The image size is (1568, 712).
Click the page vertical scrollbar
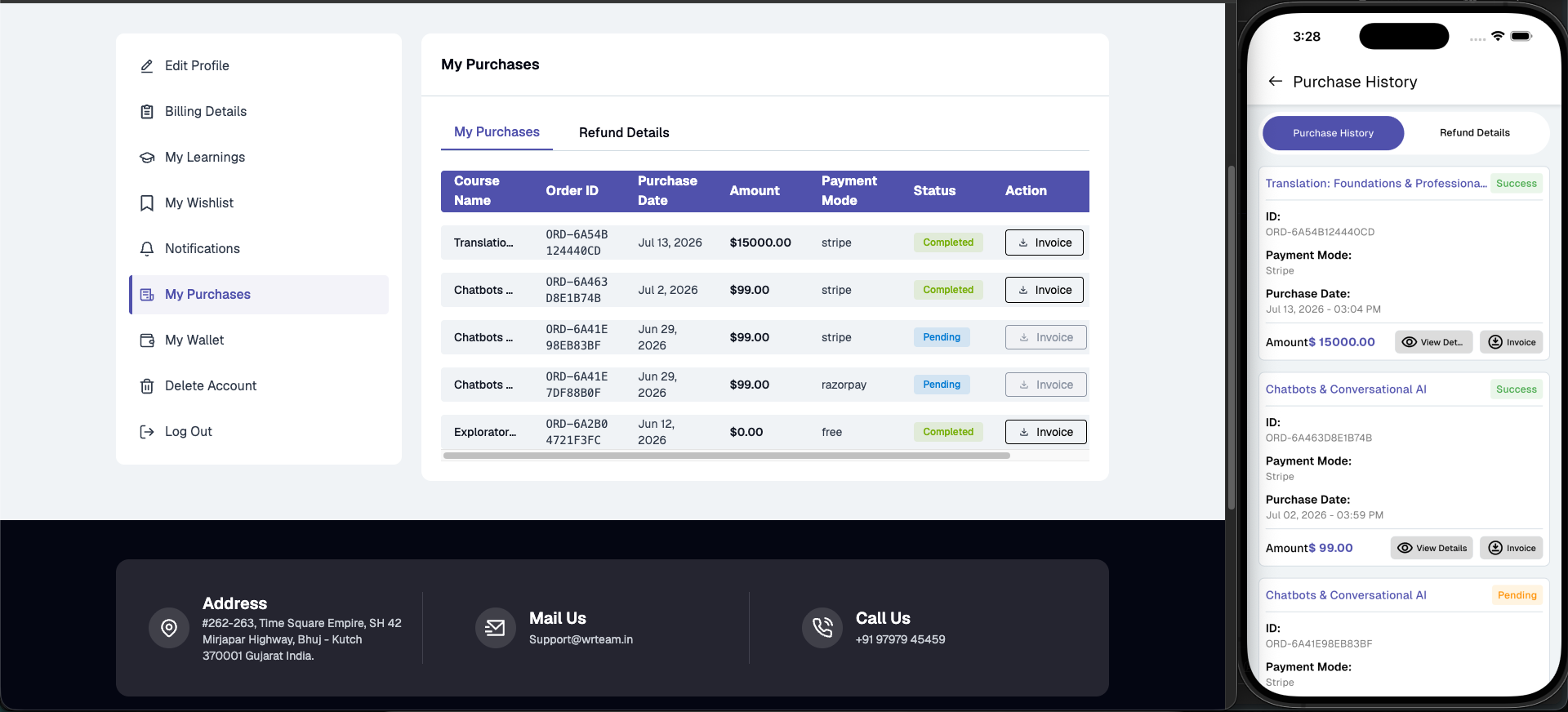click(1231, 337)
